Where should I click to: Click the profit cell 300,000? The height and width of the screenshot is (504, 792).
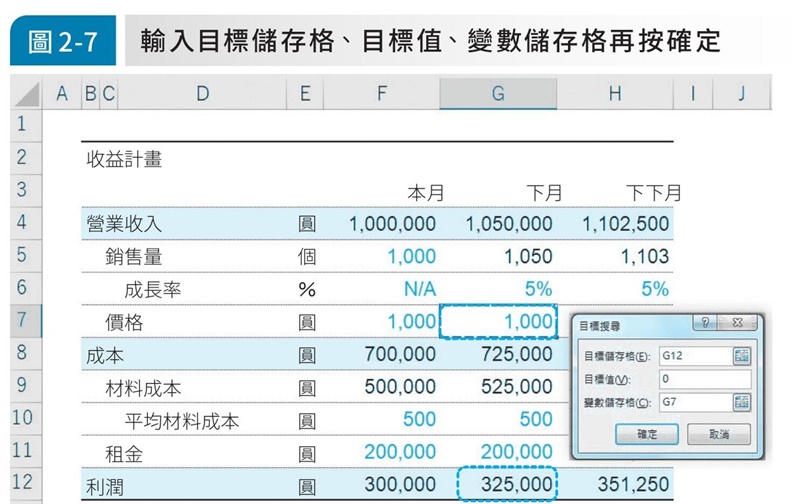coord(400,484)
